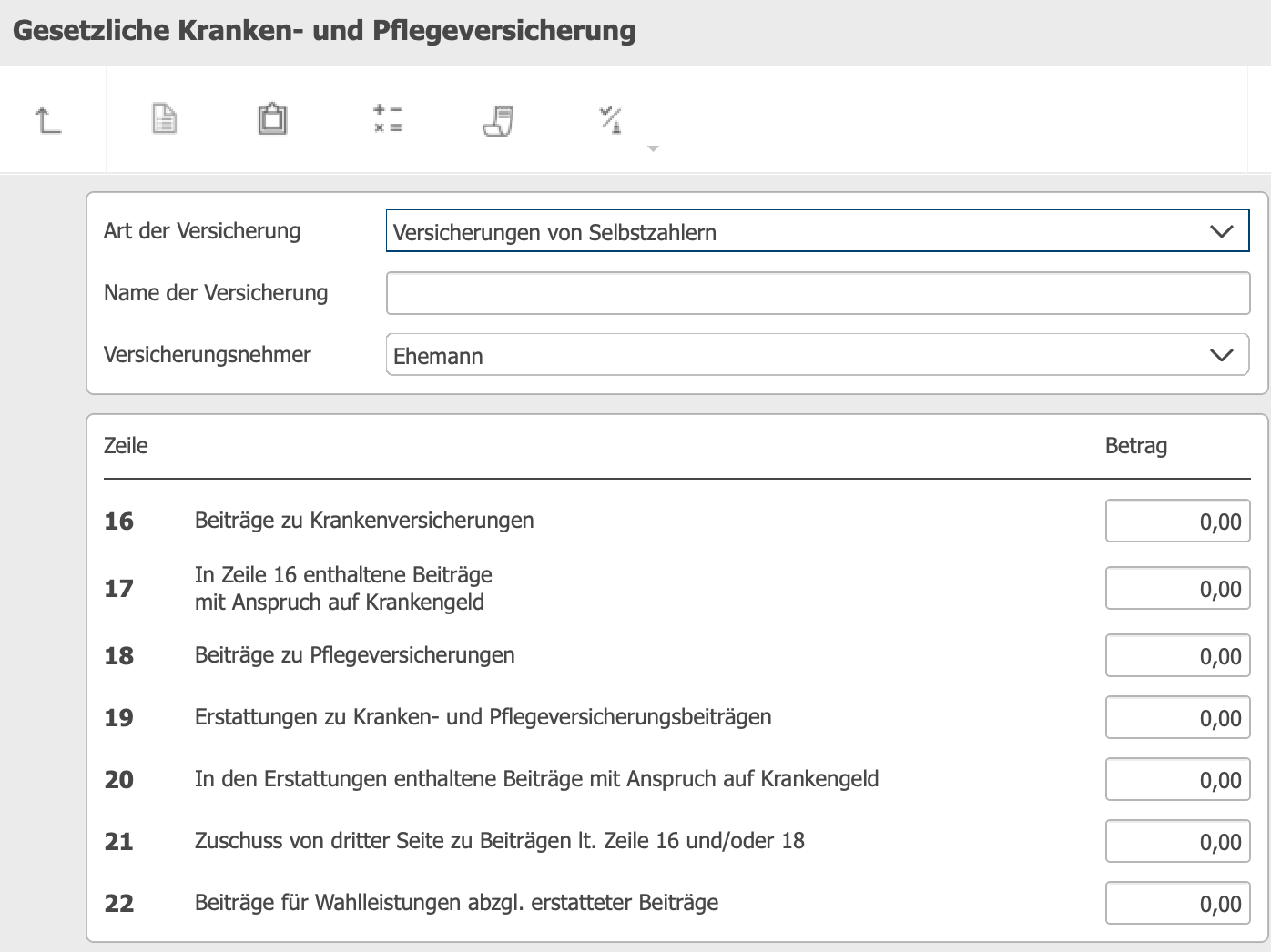Focus the Name der Versicherung text field
The height and width of the screenshot is (952, 1271).
pos(817,294)
